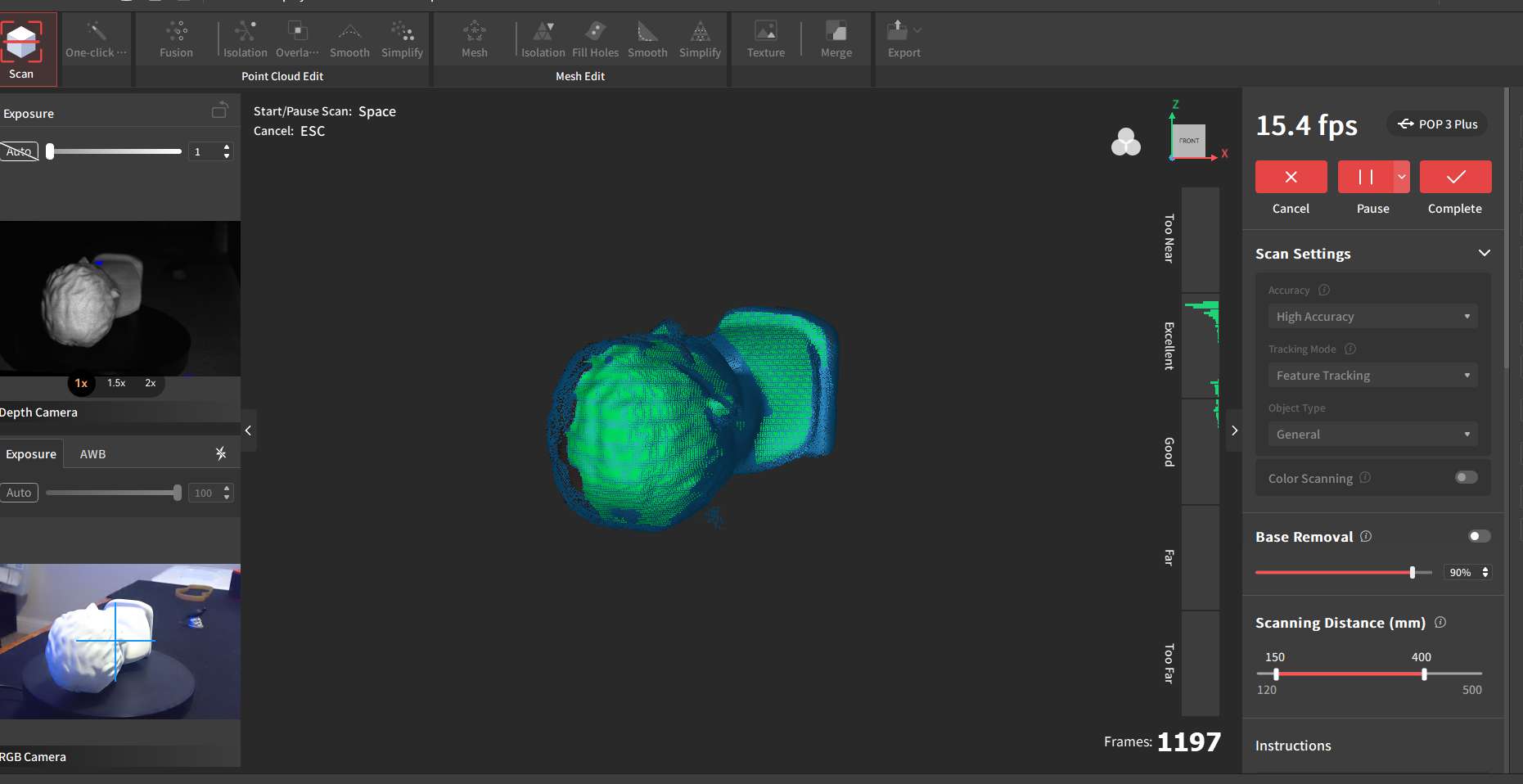Select the Simplify tool under Point Cloud Edit
The height and width of the screenshot is (784, 1523).
click(x=402, y=38)
